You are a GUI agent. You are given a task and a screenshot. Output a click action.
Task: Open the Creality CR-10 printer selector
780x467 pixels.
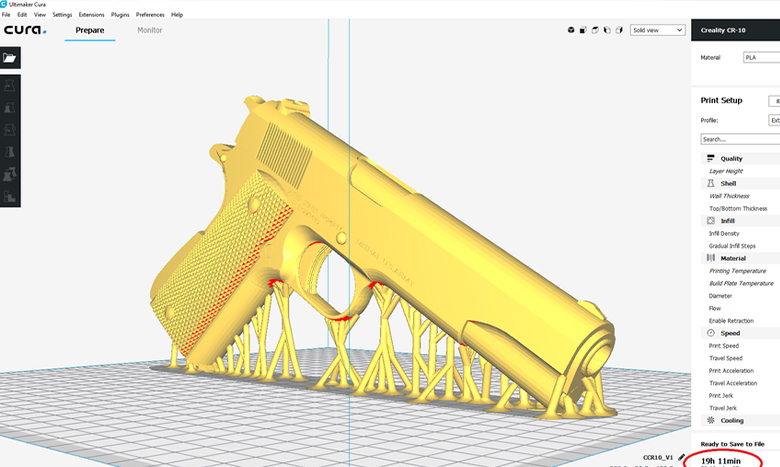click(736, 30)
